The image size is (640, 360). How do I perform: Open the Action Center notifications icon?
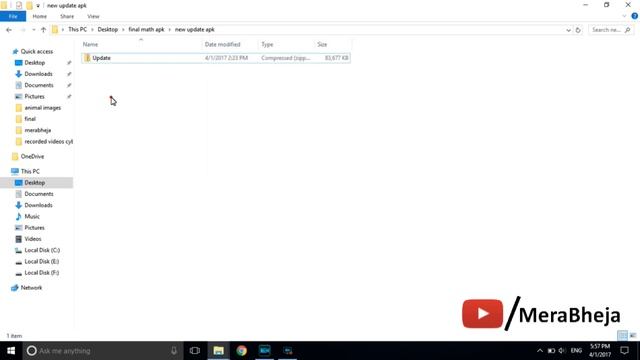624,351
